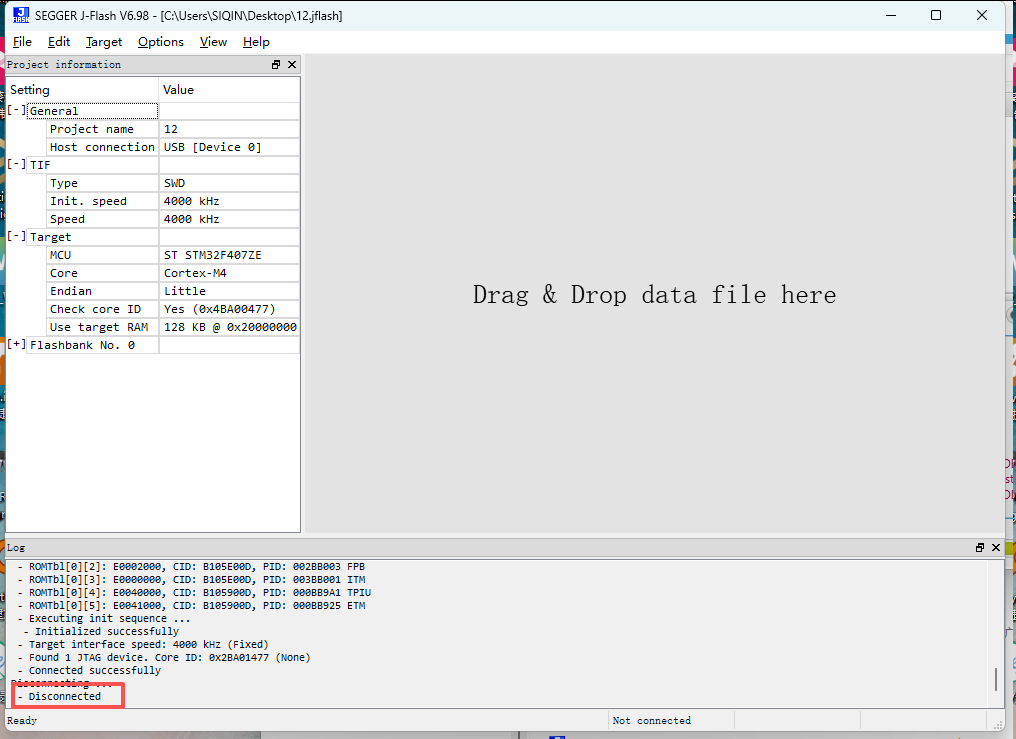
Task: Click the Ready status text
Action: tap(22, 720)
